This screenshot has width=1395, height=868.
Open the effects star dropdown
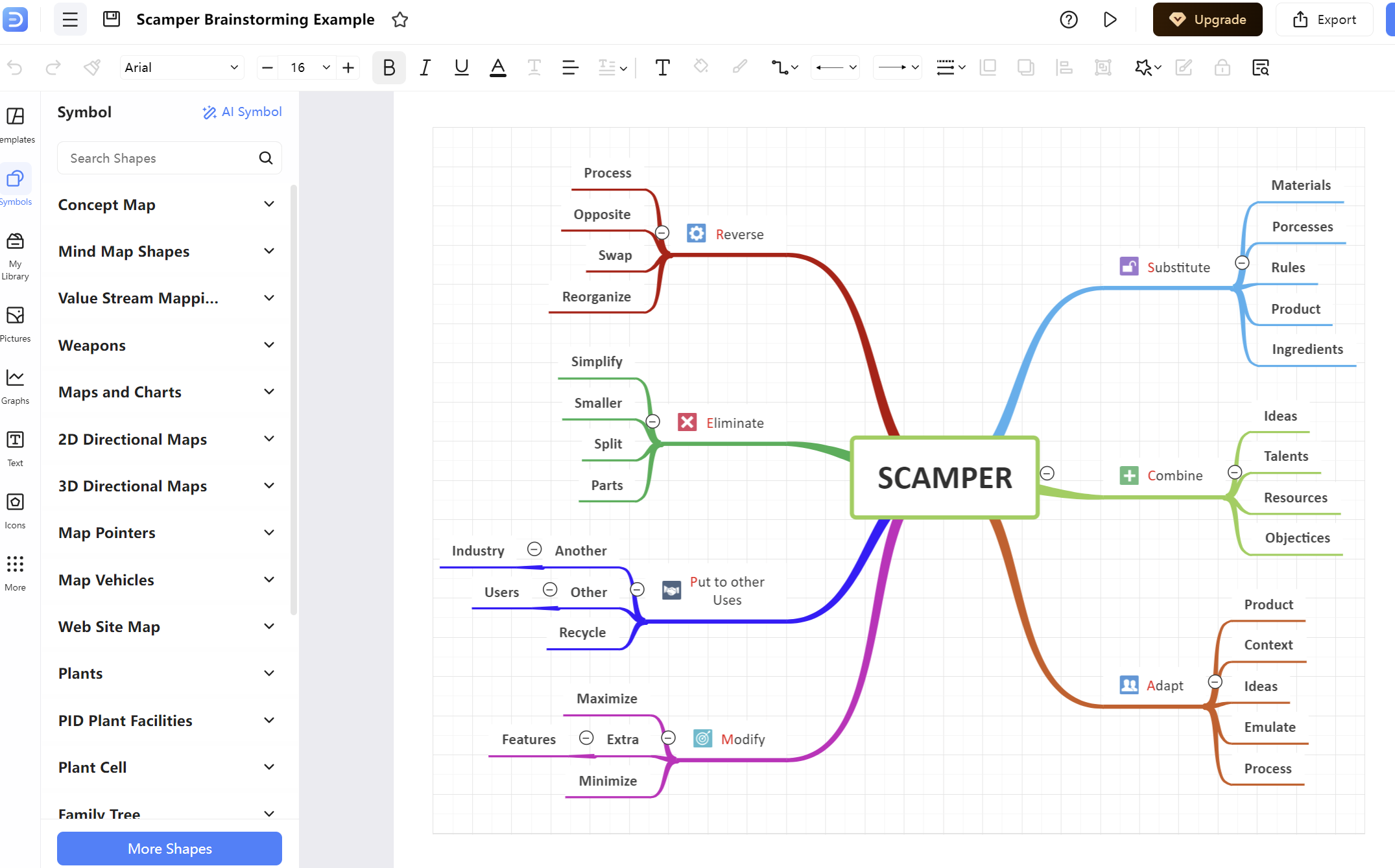[x=1147, y=67]
